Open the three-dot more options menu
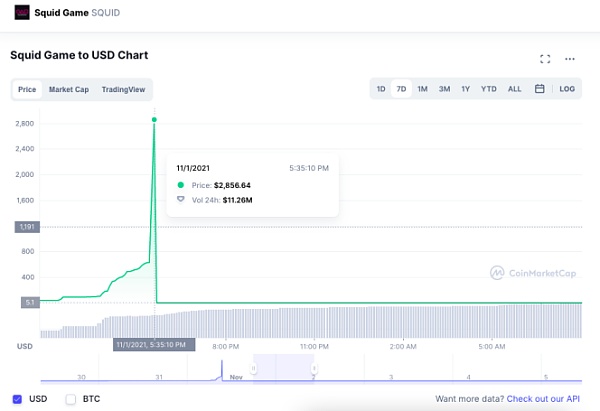The image size is (600, 411). point(570,59)
